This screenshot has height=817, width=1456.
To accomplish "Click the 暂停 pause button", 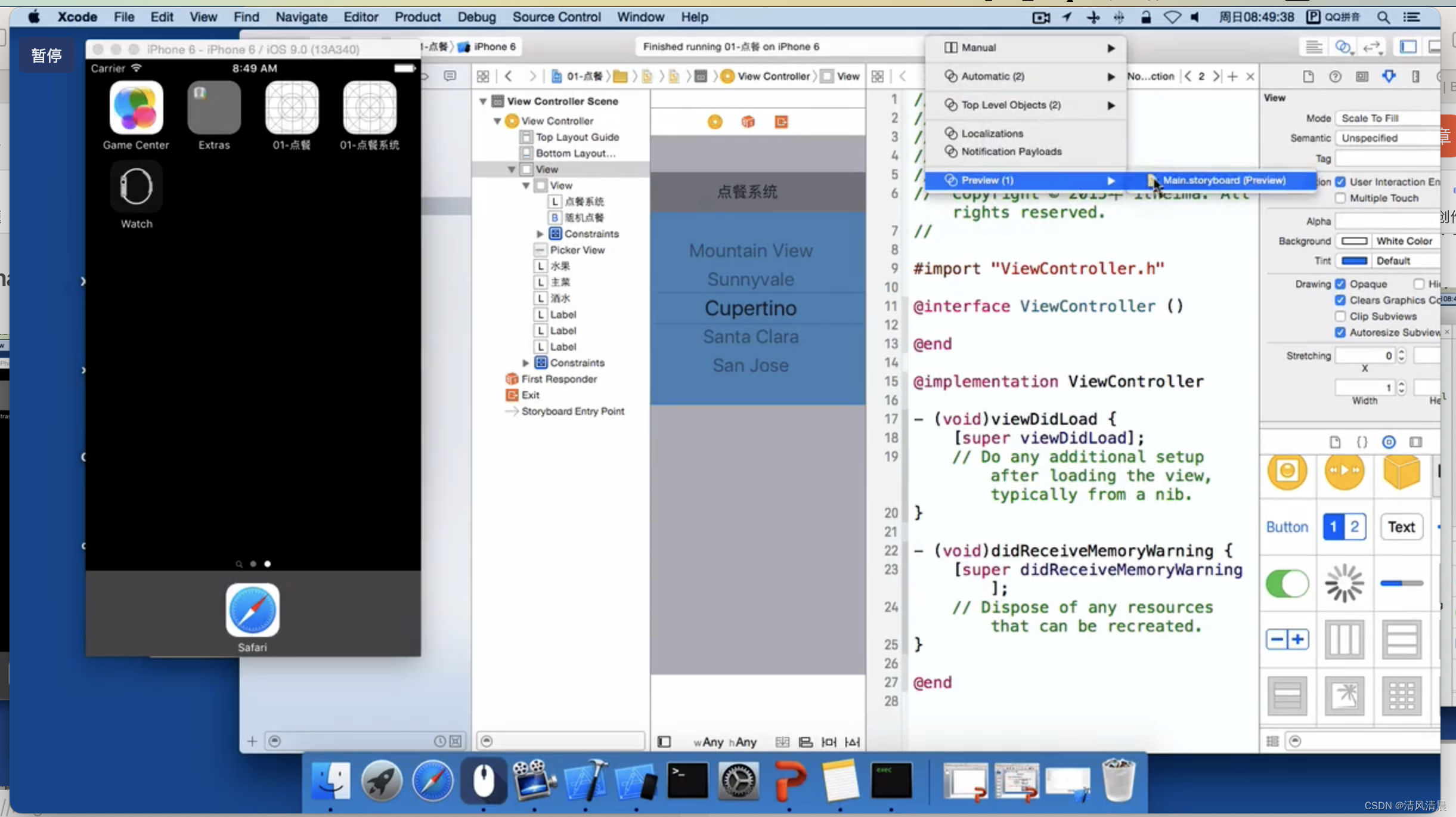I will (47, 55).
